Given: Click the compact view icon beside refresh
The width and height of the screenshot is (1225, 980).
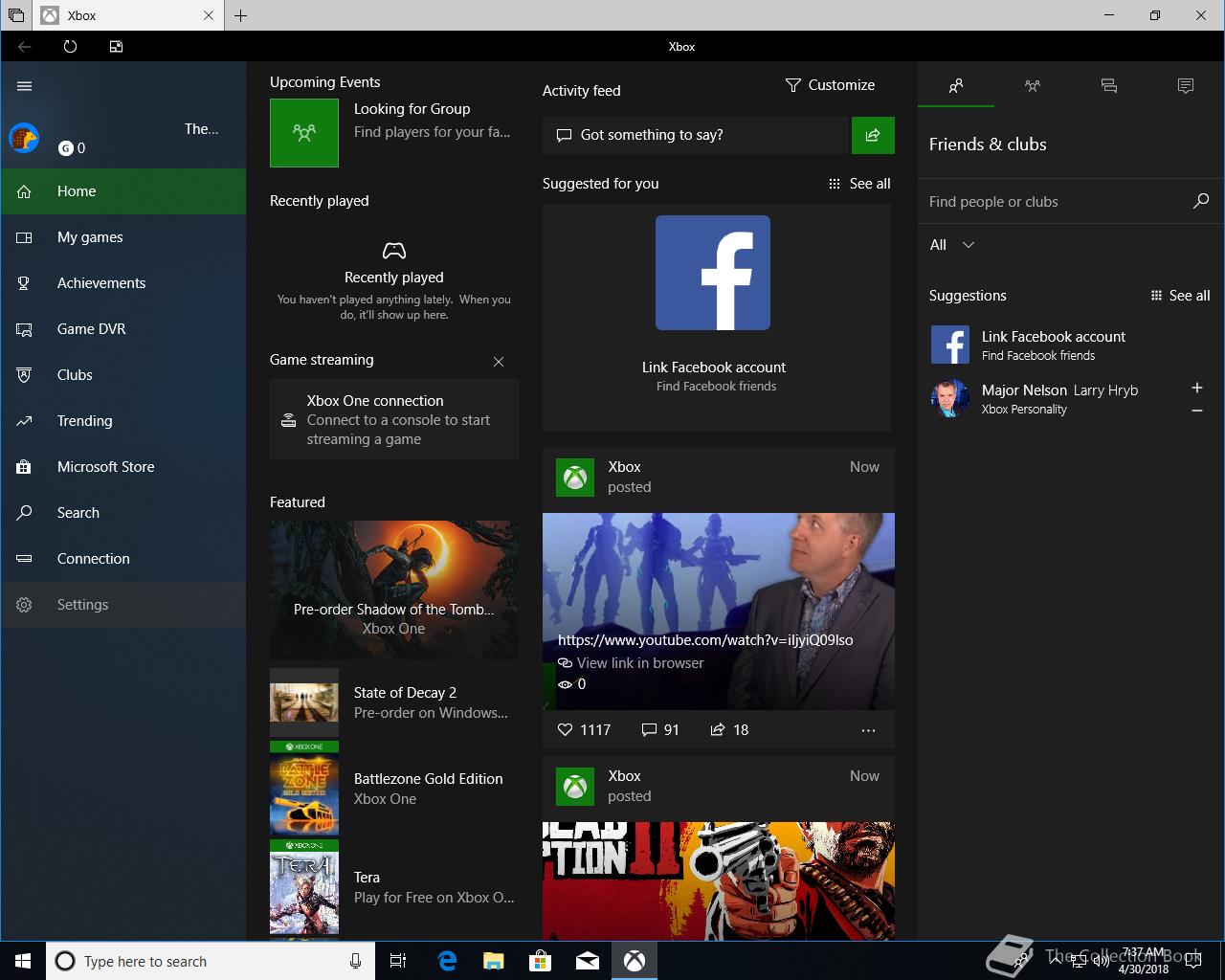Looking at the screenshot, I should tap(116, 46).
